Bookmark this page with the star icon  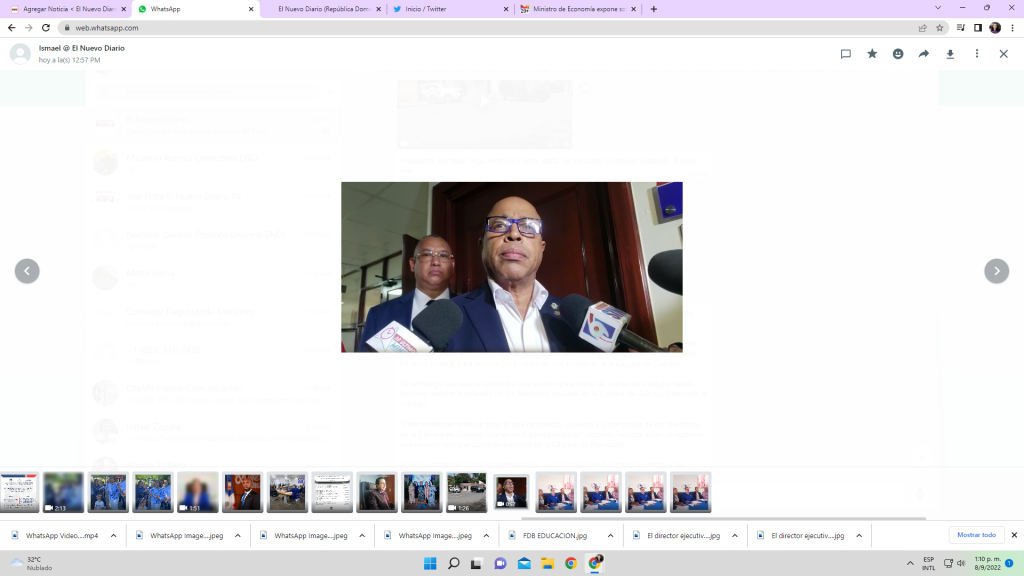(939, 28)
